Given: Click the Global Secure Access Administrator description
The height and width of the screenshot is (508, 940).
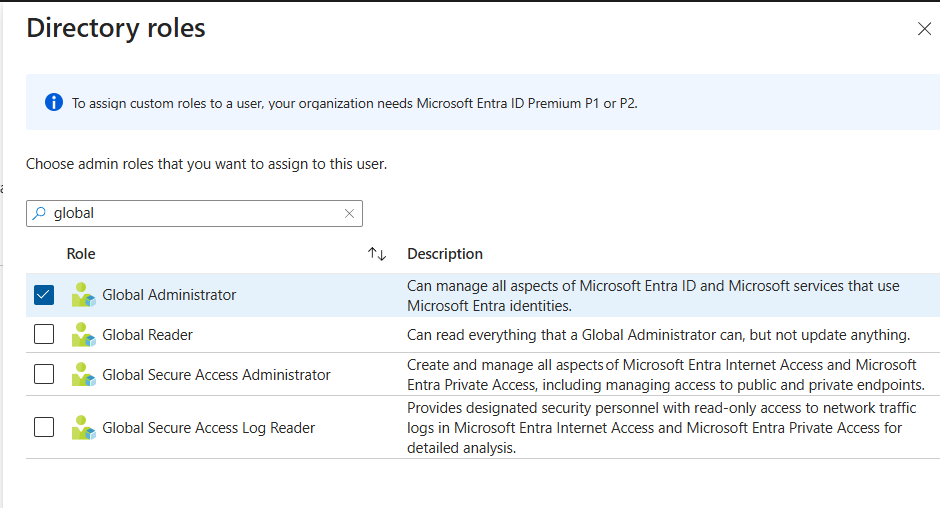Looking at the screenshot, I should tap(665, 375).
